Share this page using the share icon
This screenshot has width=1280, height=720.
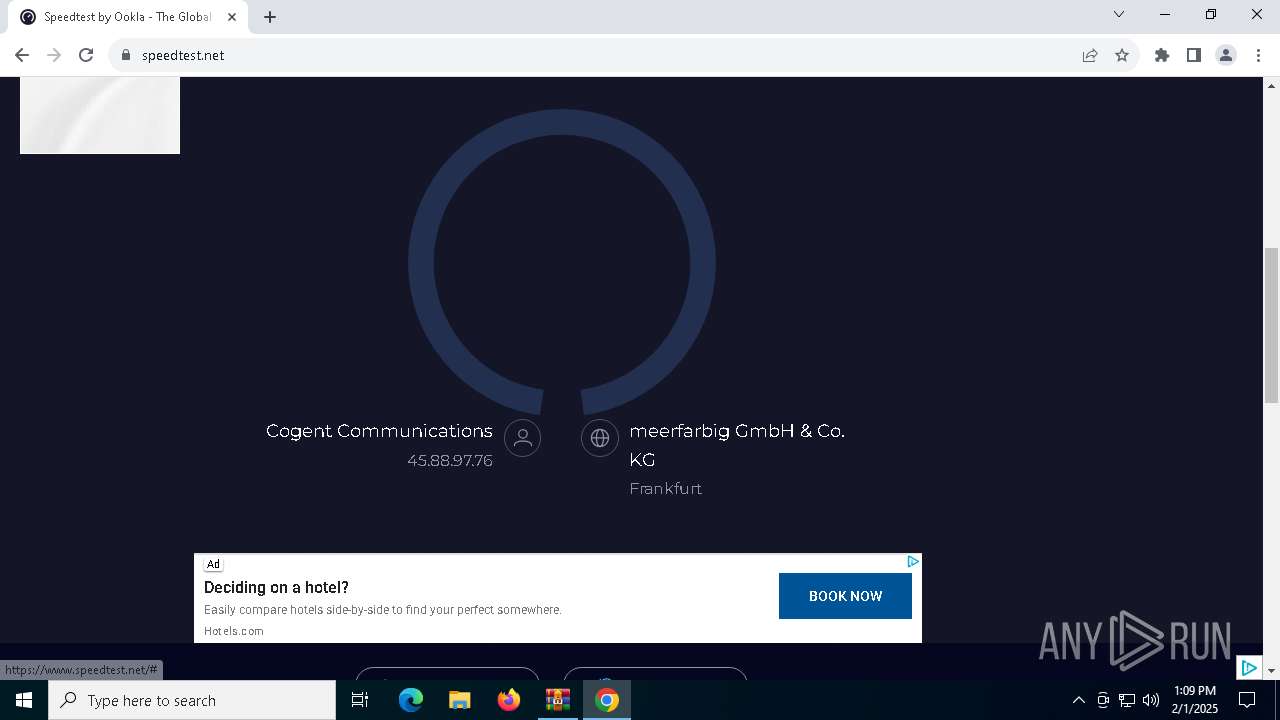point(1090,55)
